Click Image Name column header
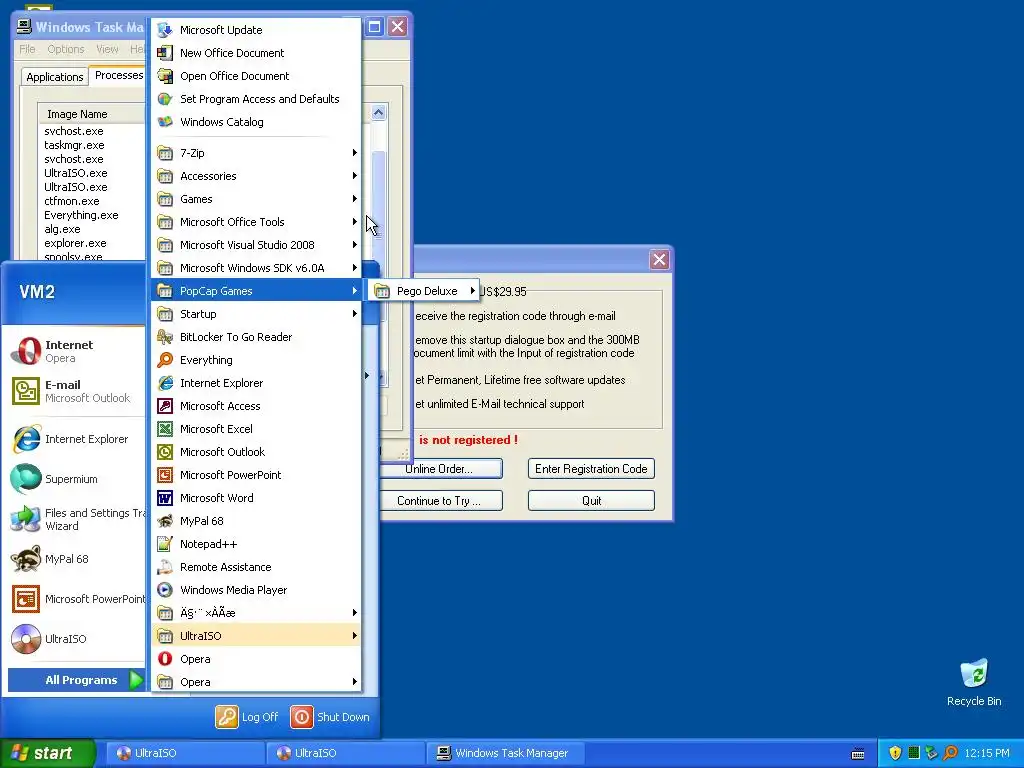This screenshot has height=768, width=1024. [91, 114]
